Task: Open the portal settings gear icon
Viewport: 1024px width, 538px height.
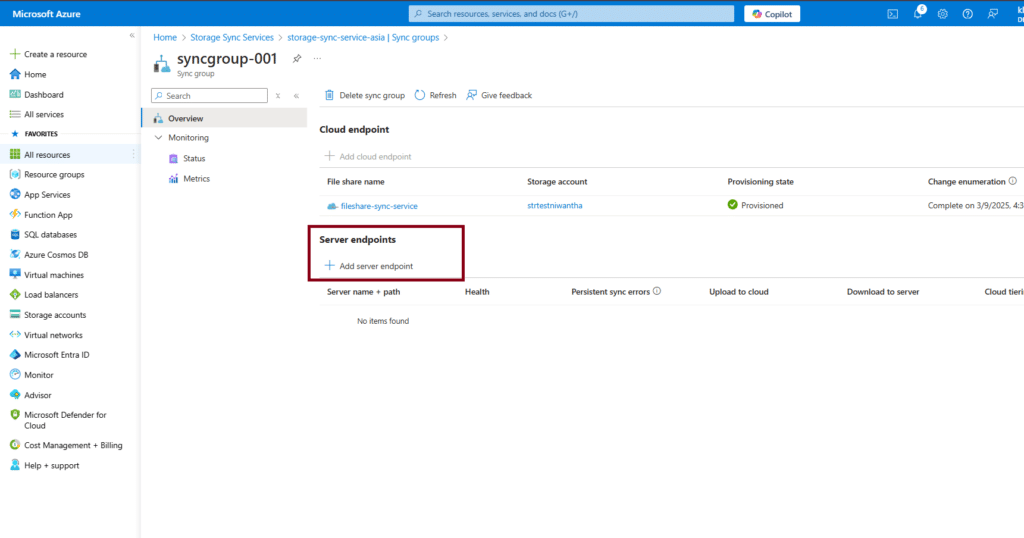Action: (942, 14)
